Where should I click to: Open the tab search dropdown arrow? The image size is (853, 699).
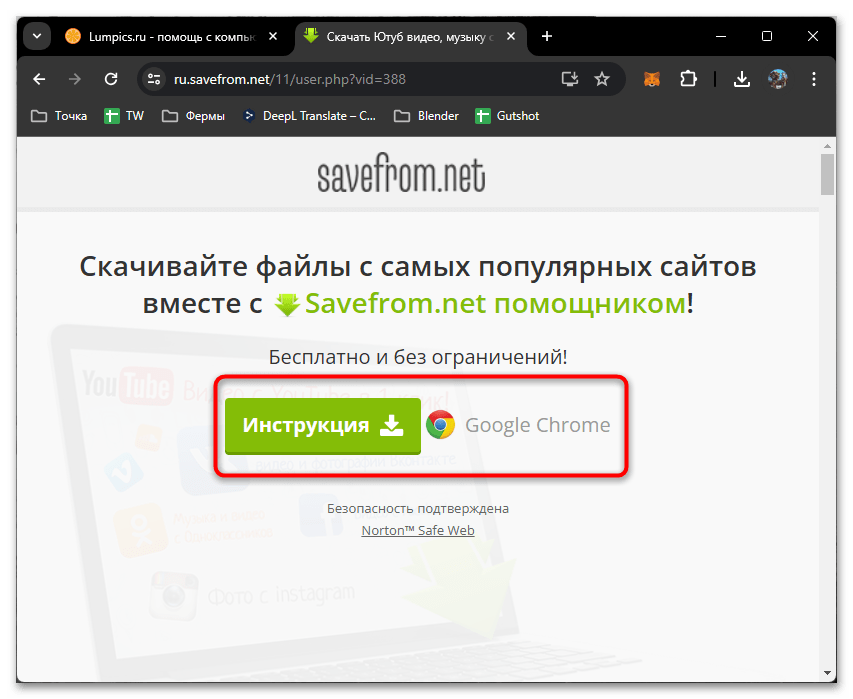click(36, 36)
